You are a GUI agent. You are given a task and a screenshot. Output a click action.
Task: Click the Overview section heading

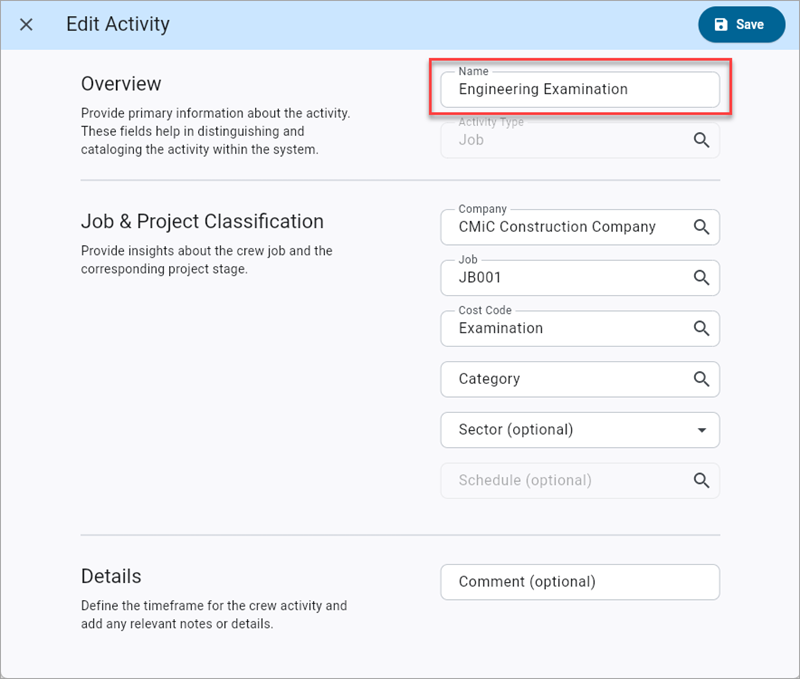(x=120, y=84)
